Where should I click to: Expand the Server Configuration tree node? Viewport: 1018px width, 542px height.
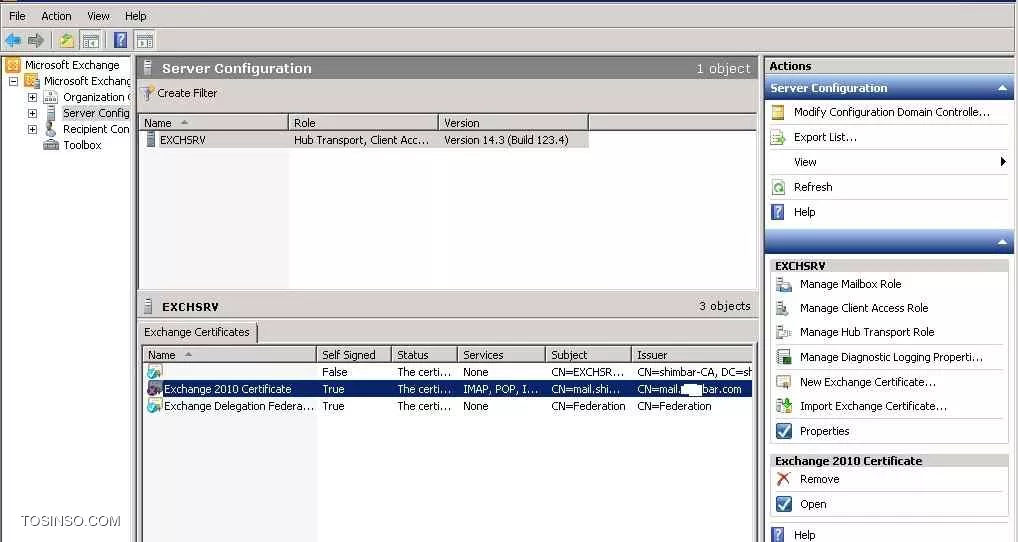32,114
